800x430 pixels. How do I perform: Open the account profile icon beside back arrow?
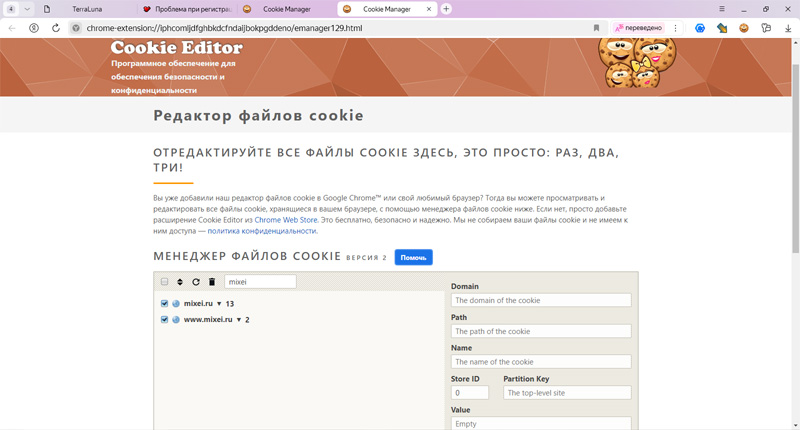click(x=34, y=28)
